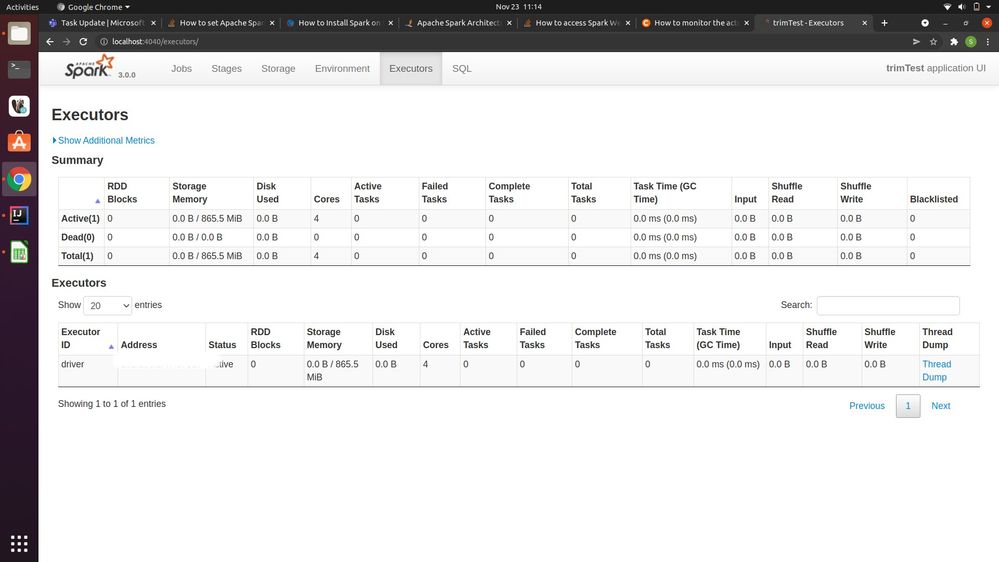
Task: Open the Google Chrome app menu in top bar
Action: point(93,7)
